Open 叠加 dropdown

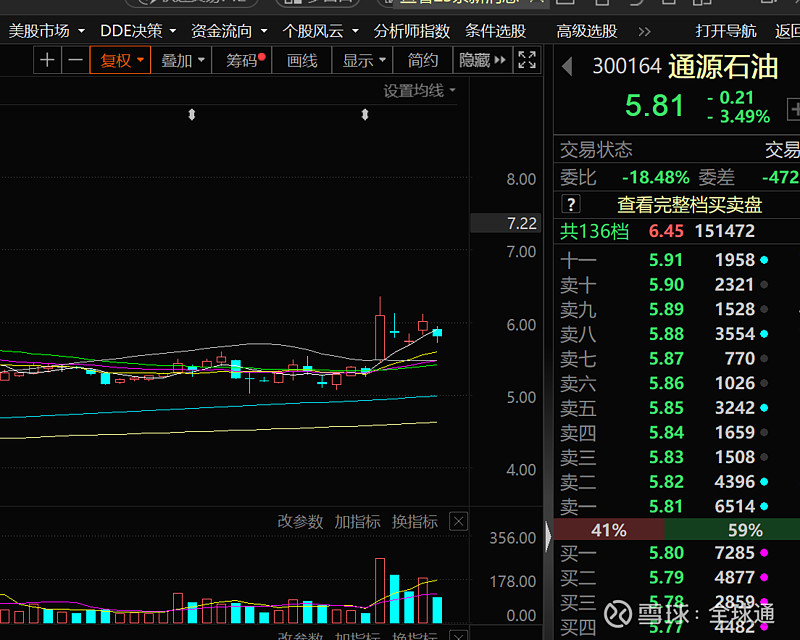tap(182, 60)
